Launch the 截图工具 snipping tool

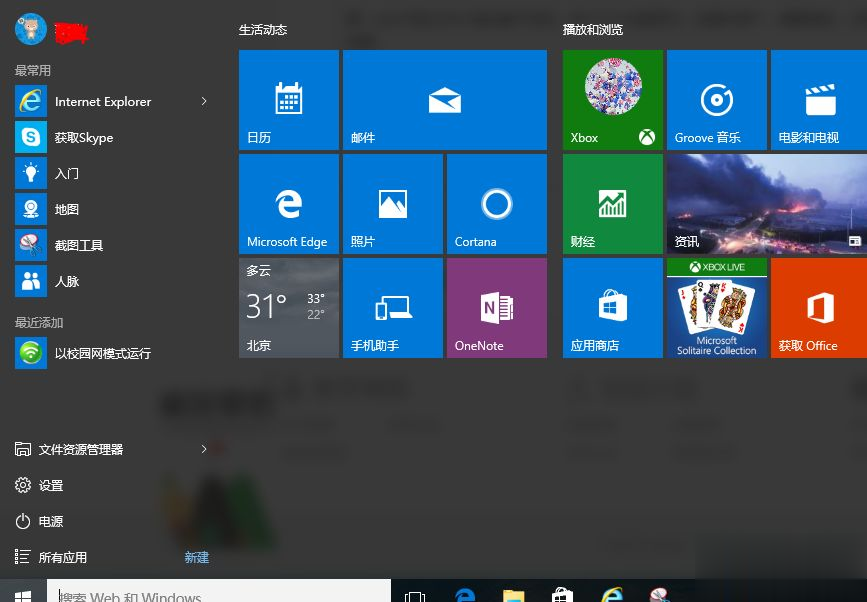pyautogui.click(x=78, y=245)
